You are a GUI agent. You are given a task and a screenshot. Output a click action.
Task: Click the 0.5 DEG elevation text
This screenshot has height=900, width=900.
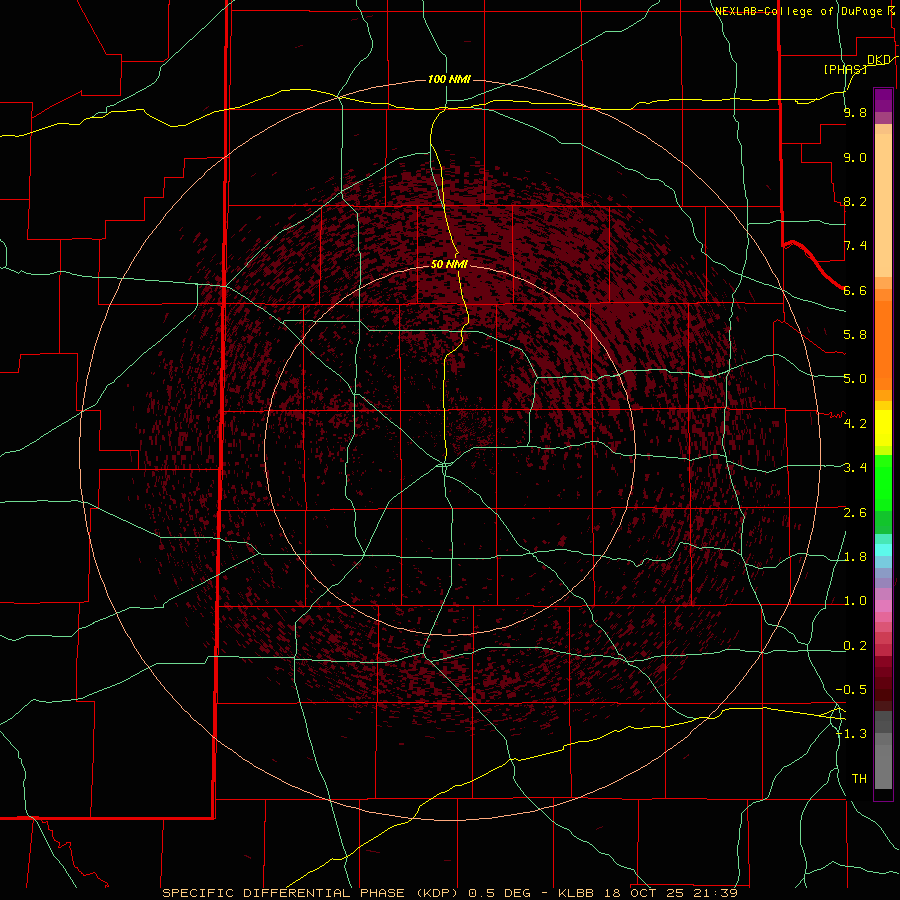(502, 893)
